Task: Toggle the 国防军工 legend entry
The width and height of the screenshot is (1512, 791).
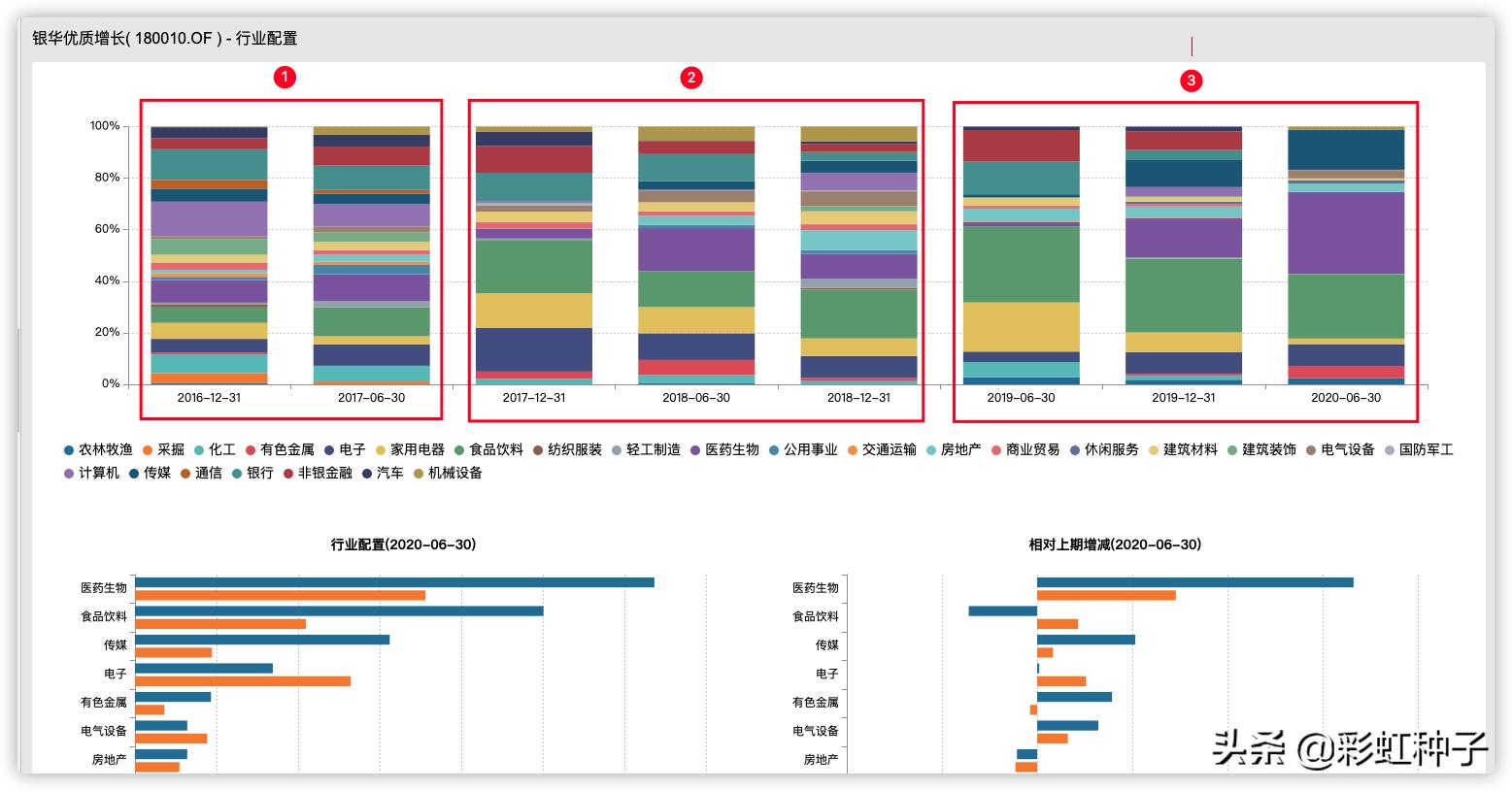Action: click(1419, 450)
